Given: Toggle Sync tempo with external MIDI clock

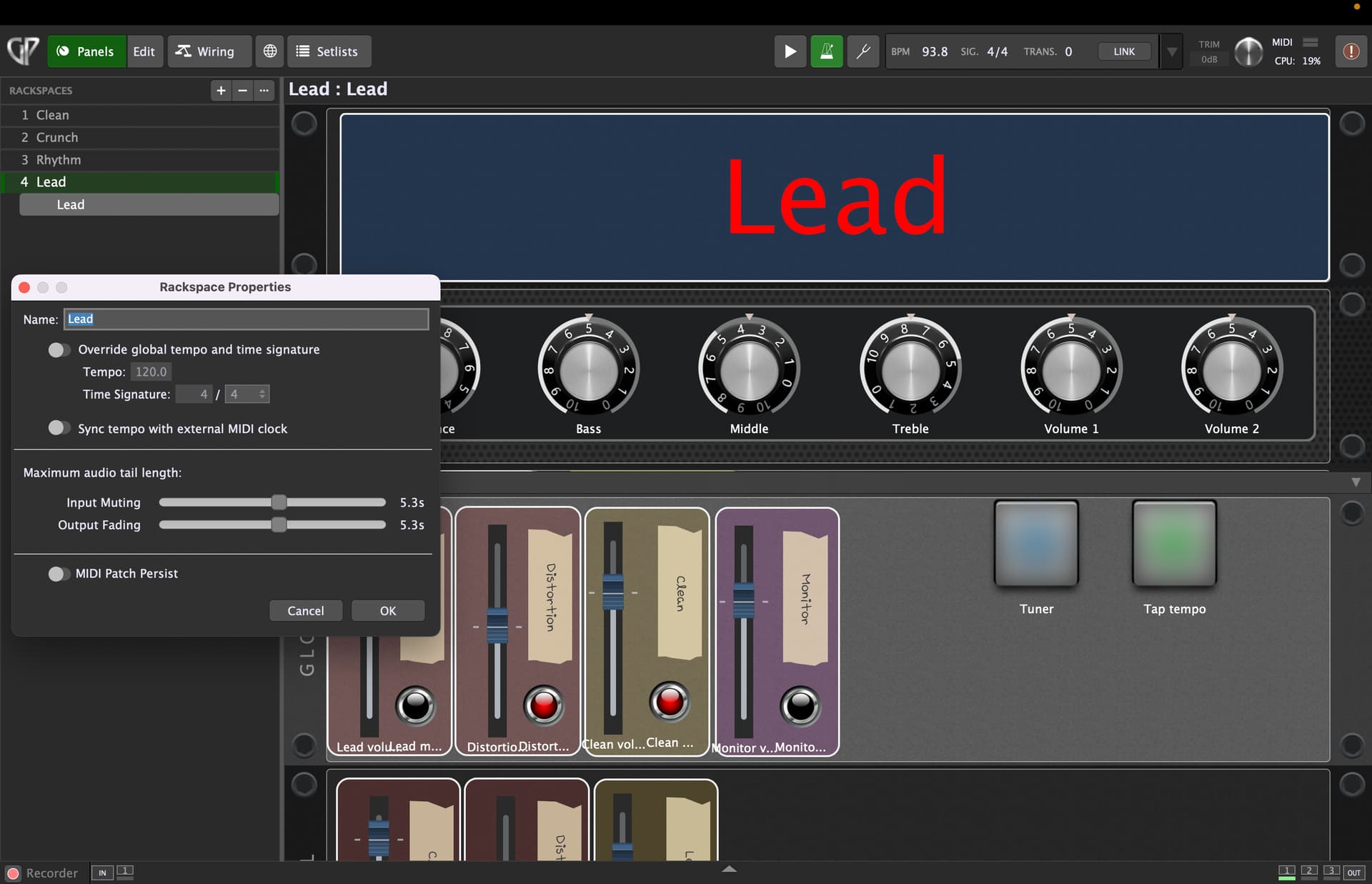Looking at the screenshot, I should point(59,428).
